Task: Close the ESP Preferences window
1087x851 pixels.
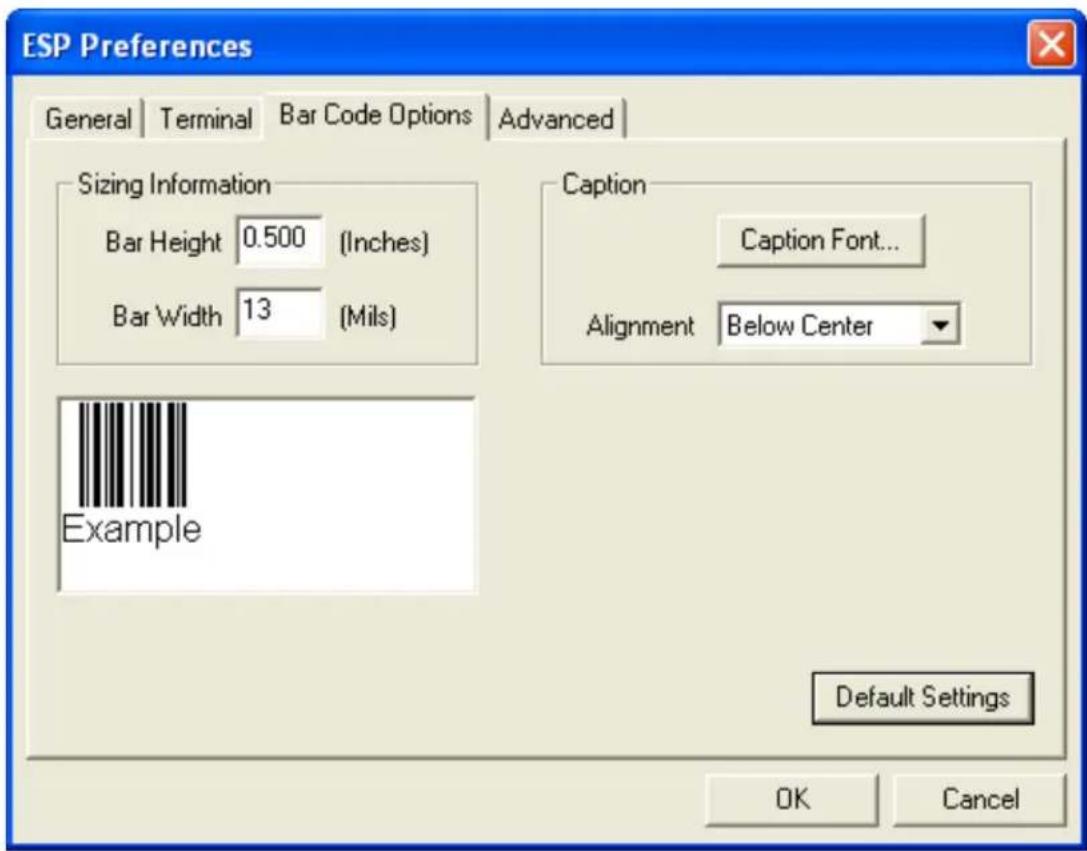Action: click(1051, 46)
